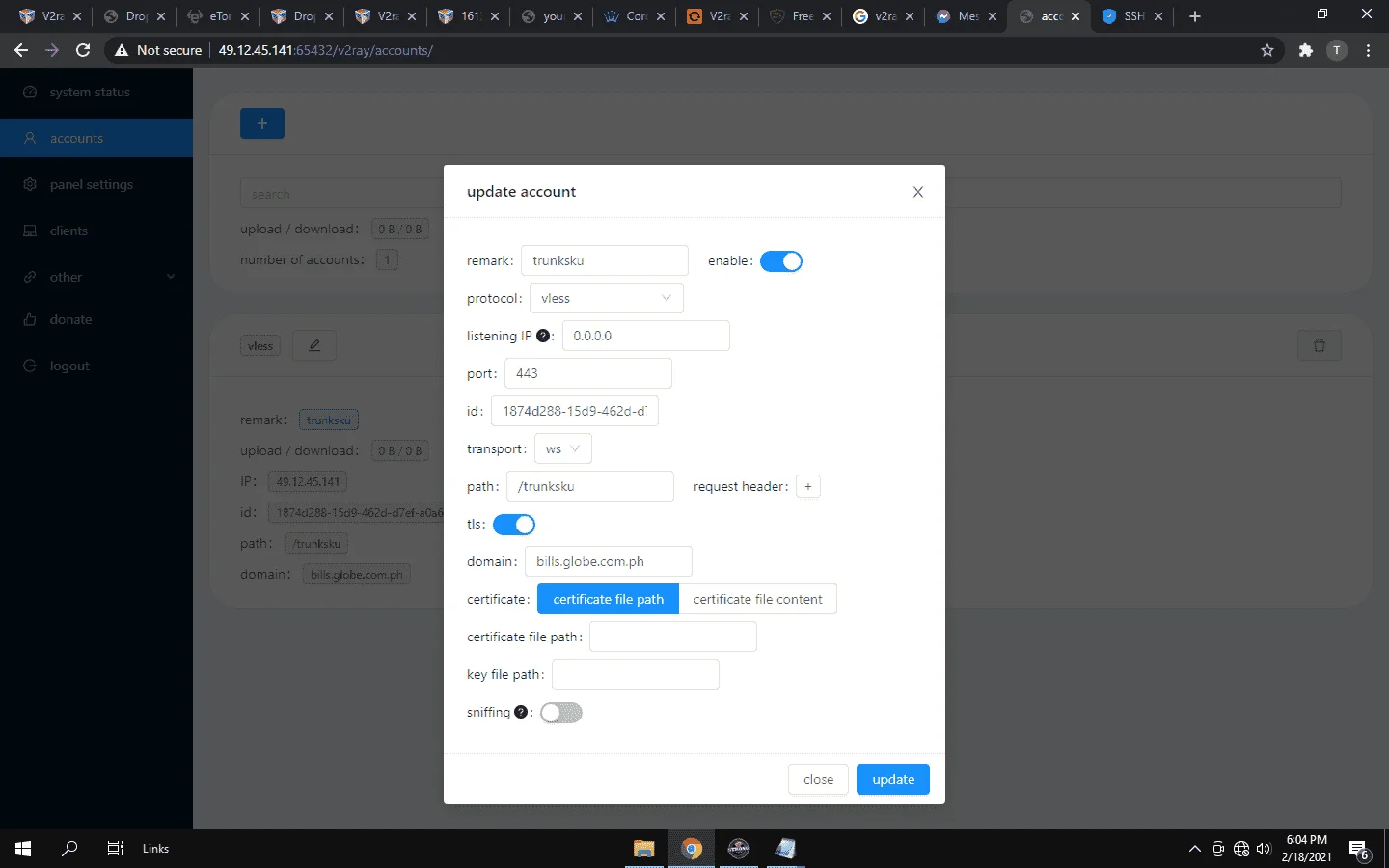Click the bills.globe.com.ph domain tag in card
1389x868 pixels.
[356, 575]
